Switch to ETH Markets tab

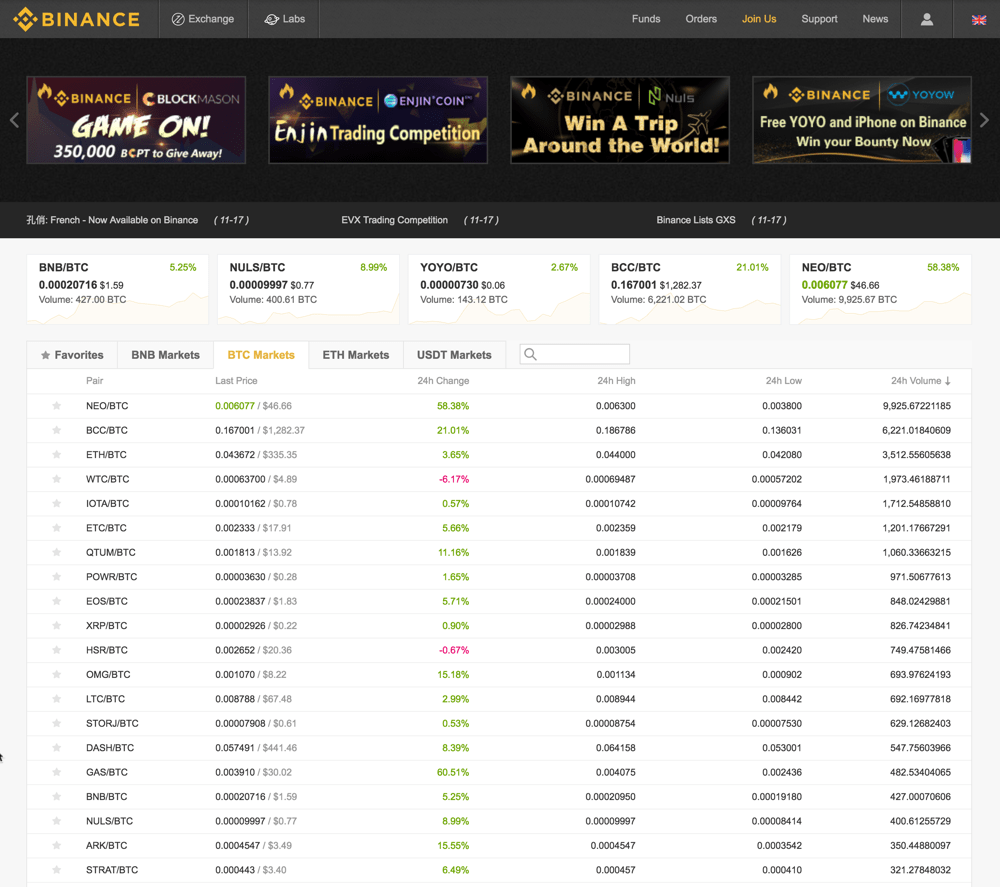356,355
